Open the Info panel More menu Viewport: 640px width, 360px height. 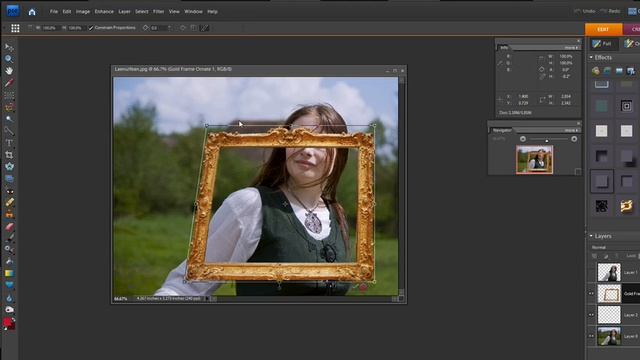coord(571,48)
